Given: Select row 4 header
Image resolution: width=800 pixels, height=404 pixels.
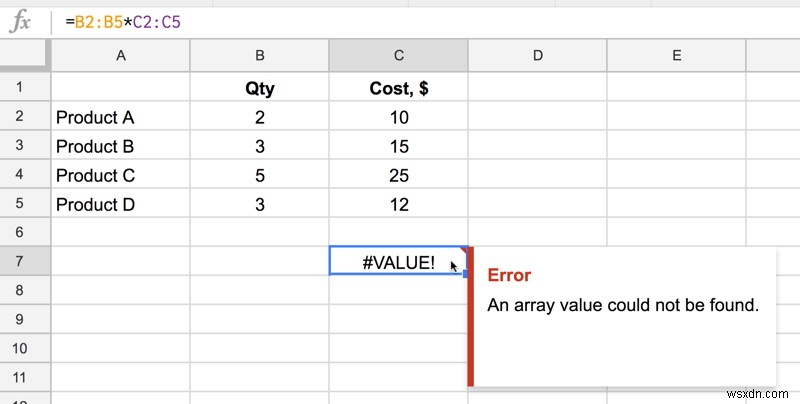Looking at the screenshot, I should coord(26,174).
